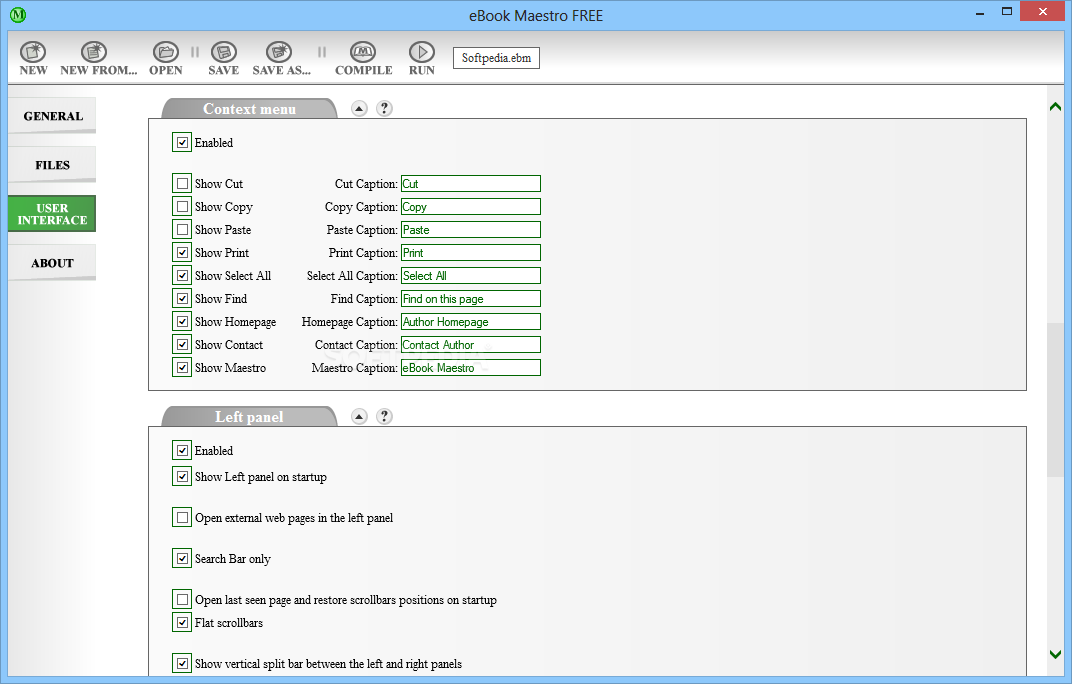
Task: Uncheck the Show Contact checkbox
Action: click(x=182, y=345)
